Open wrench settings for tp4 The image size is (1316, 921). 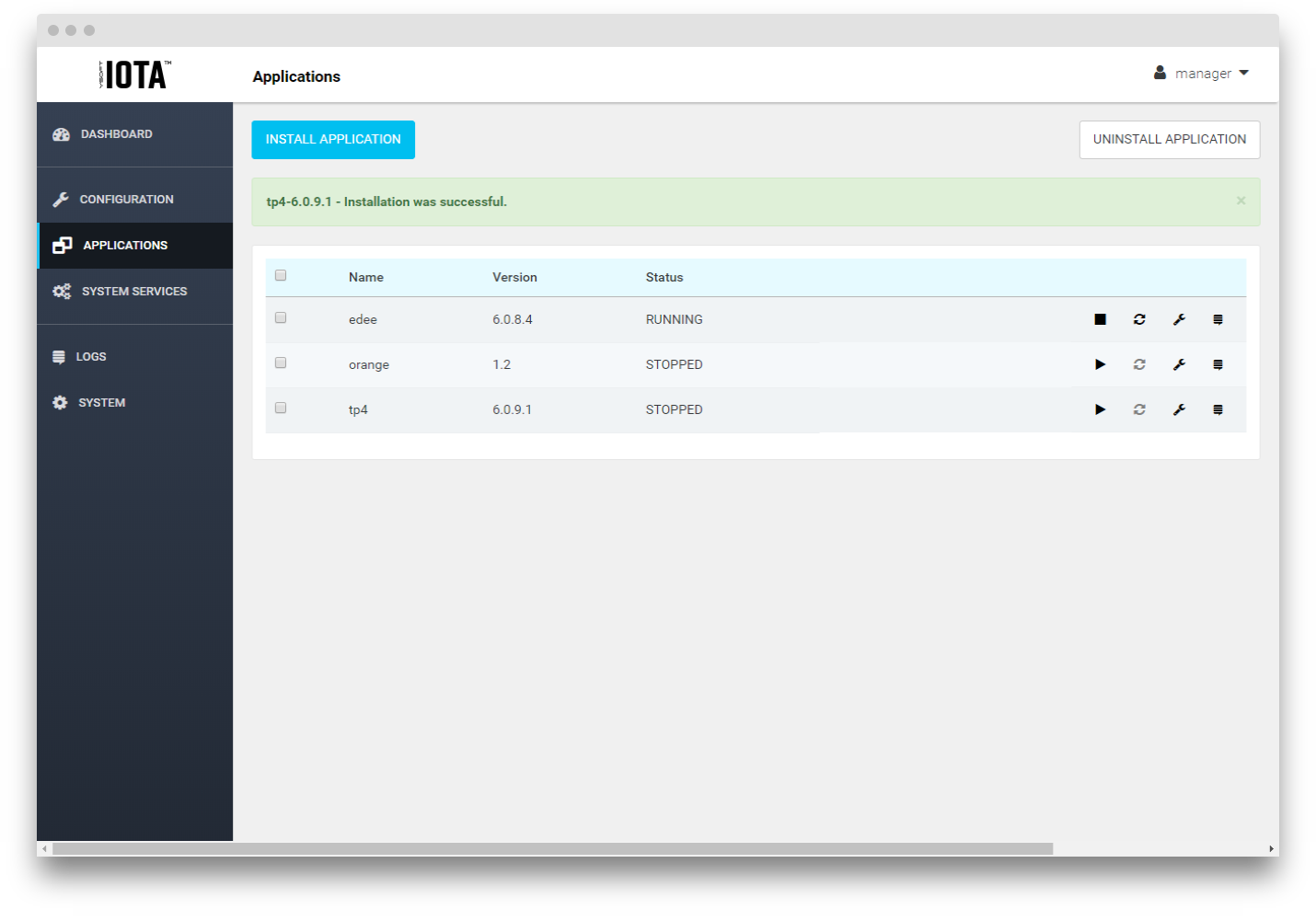1179,409
